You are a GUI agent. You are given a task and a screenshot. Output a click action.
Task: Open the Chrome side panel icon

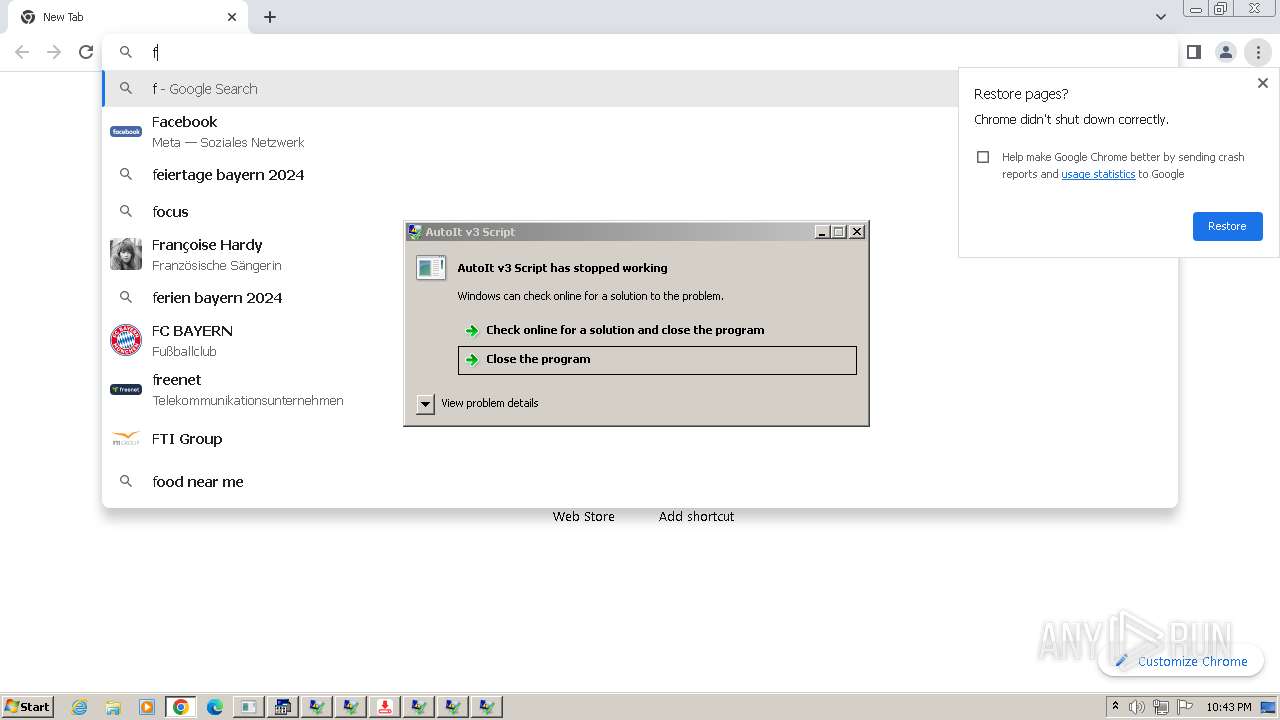tap(1193, 52)
